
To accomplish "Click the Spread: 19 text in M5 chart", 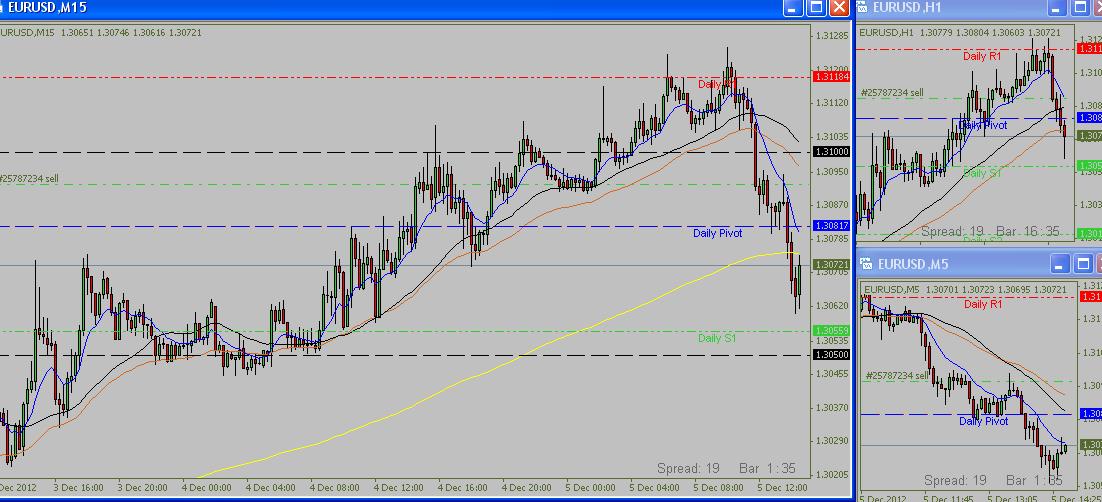I will pyautogui.click(x=955, y=480).
